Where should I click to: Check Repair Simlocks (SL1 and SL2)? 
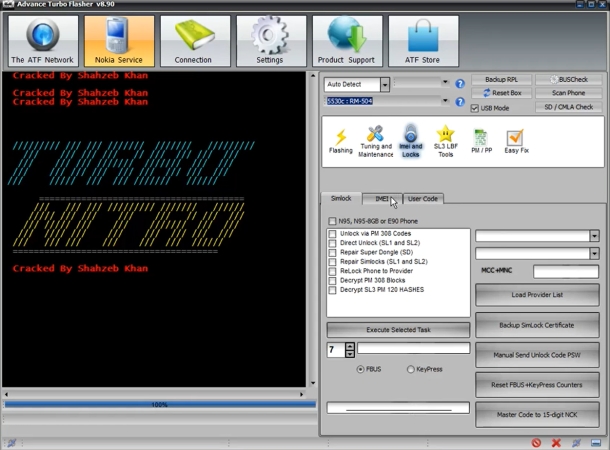332,262
